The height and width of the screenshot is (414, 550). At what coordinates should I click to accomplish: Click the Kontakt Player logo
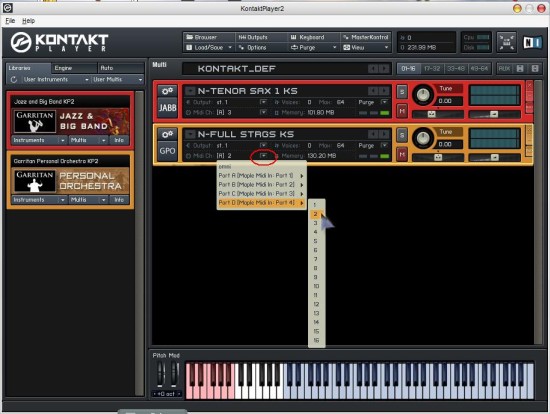pos(60,42)
